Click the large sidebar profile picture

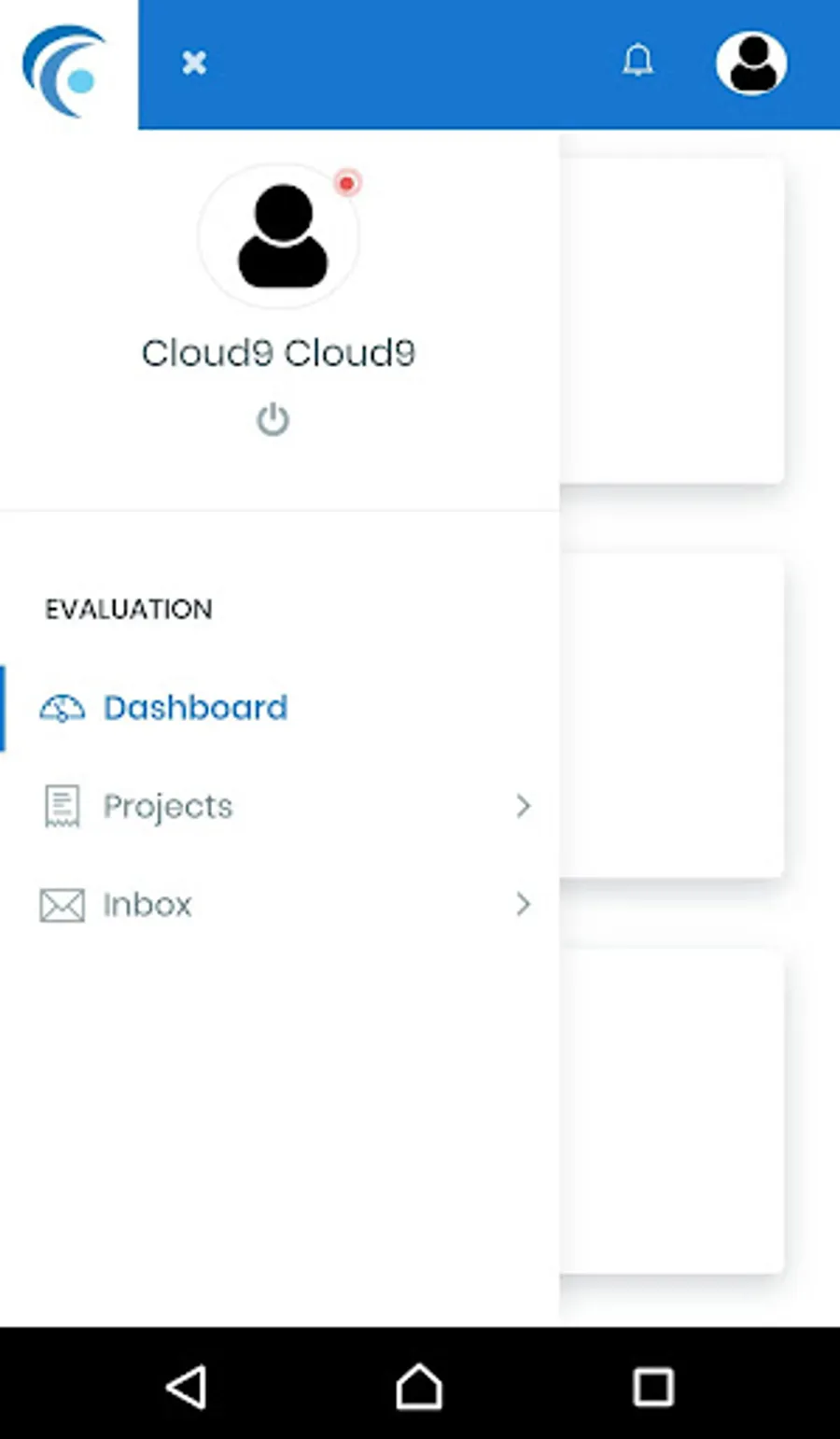[279, 237]
